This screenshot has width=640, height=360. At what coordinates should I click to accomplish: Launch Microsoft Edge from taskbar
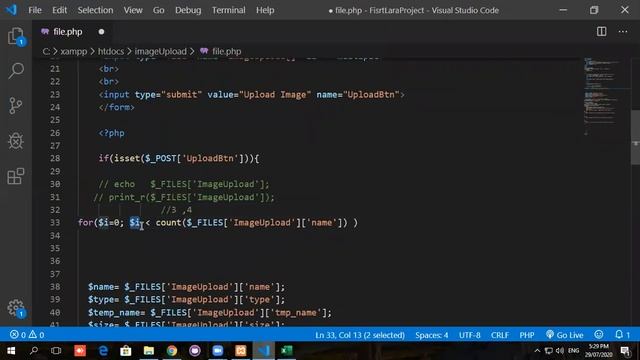click(x=103, y=351)
